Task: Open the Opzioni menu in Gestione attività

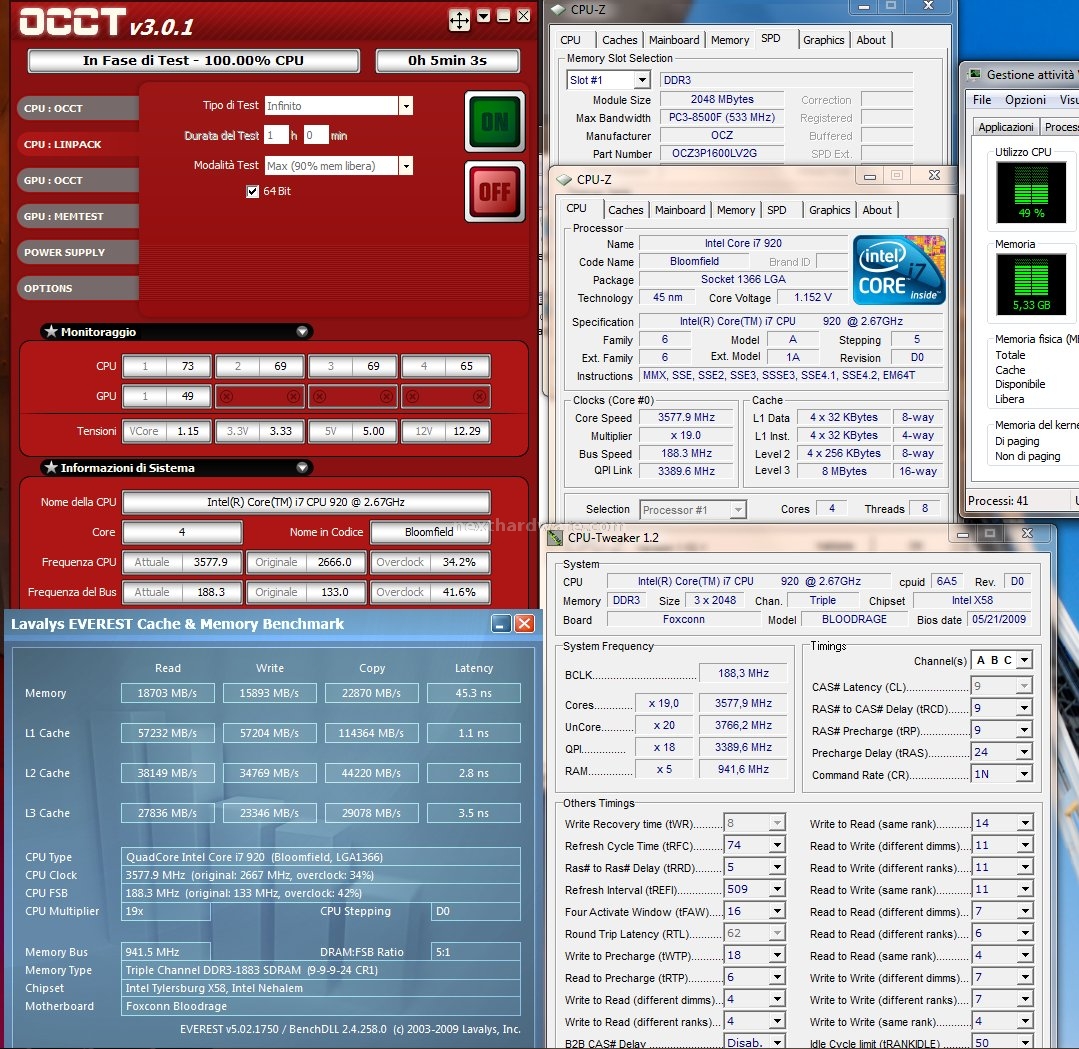Action: click(x=1025, y=100)
